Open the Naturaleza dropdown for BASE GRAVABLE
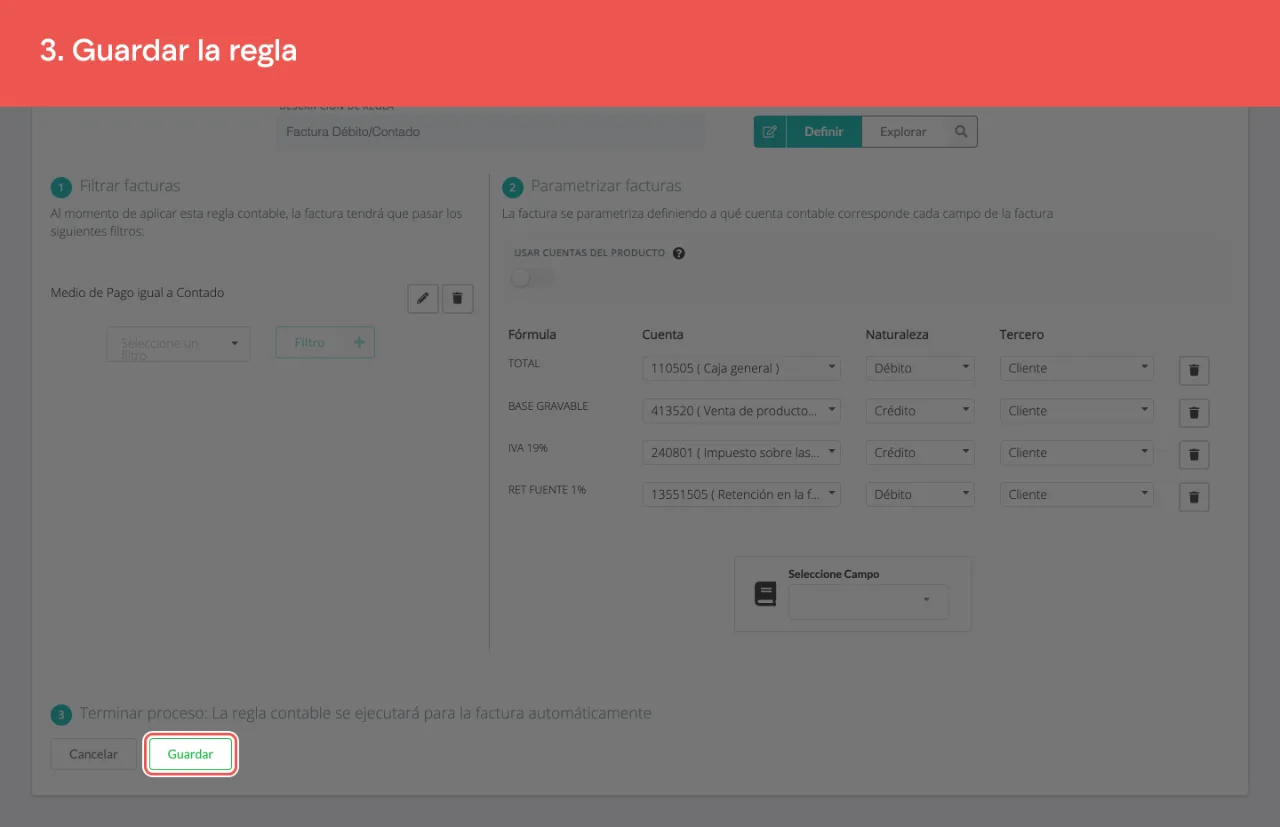 click(920, 410)
